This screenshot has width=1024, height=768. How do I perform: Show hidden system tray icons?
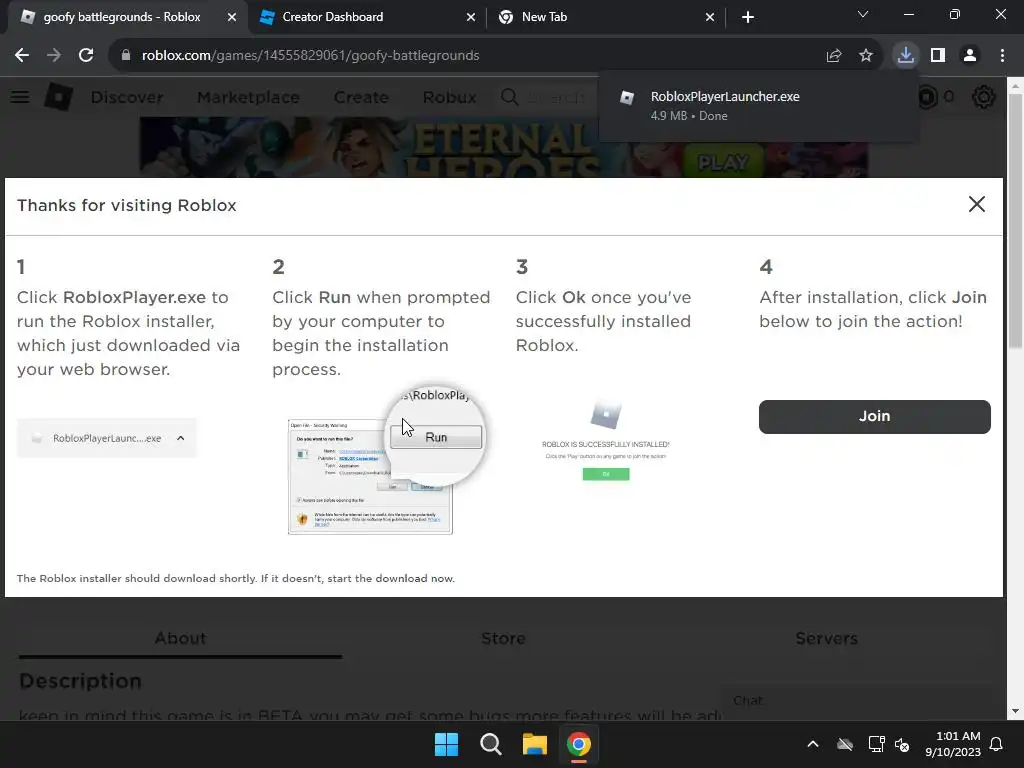[813, 744]
